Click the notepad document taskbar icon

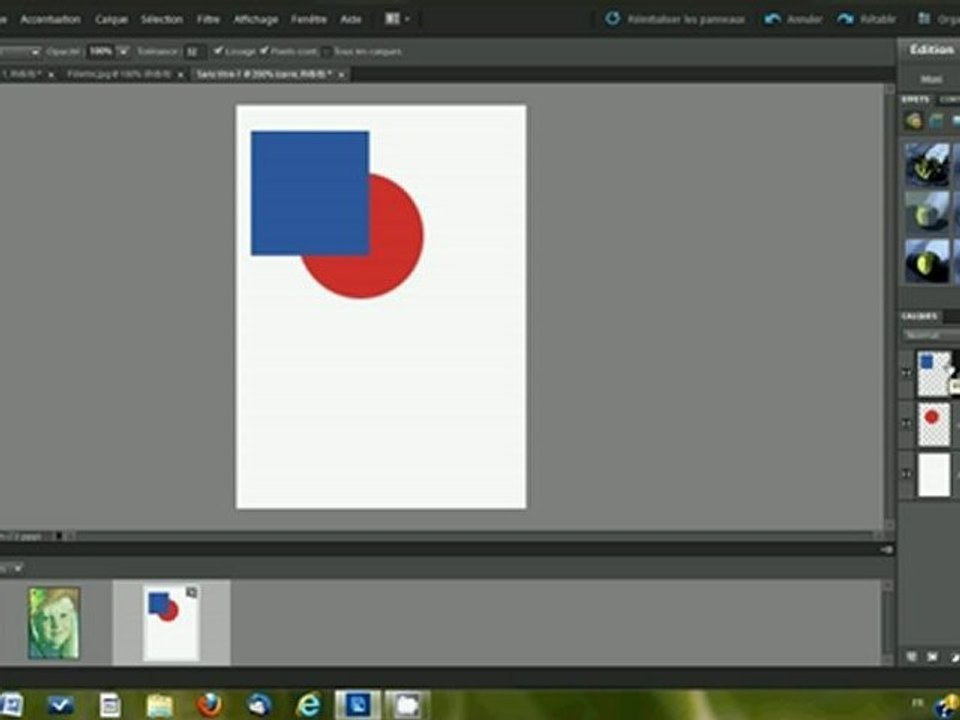click(110, 705)
